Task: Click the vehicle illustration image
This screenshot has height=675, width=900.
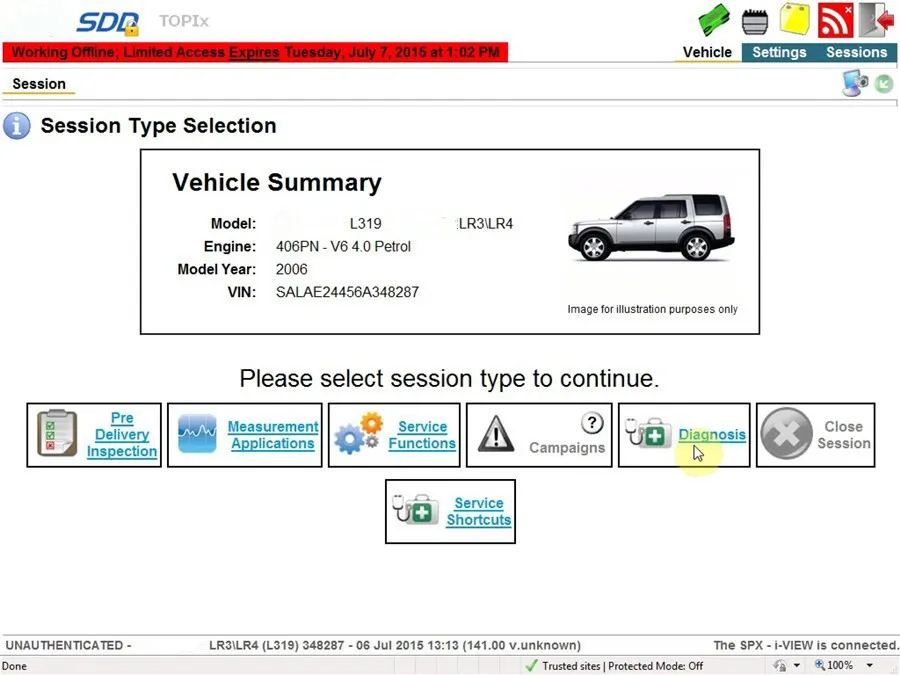Action: click(651, 227)
